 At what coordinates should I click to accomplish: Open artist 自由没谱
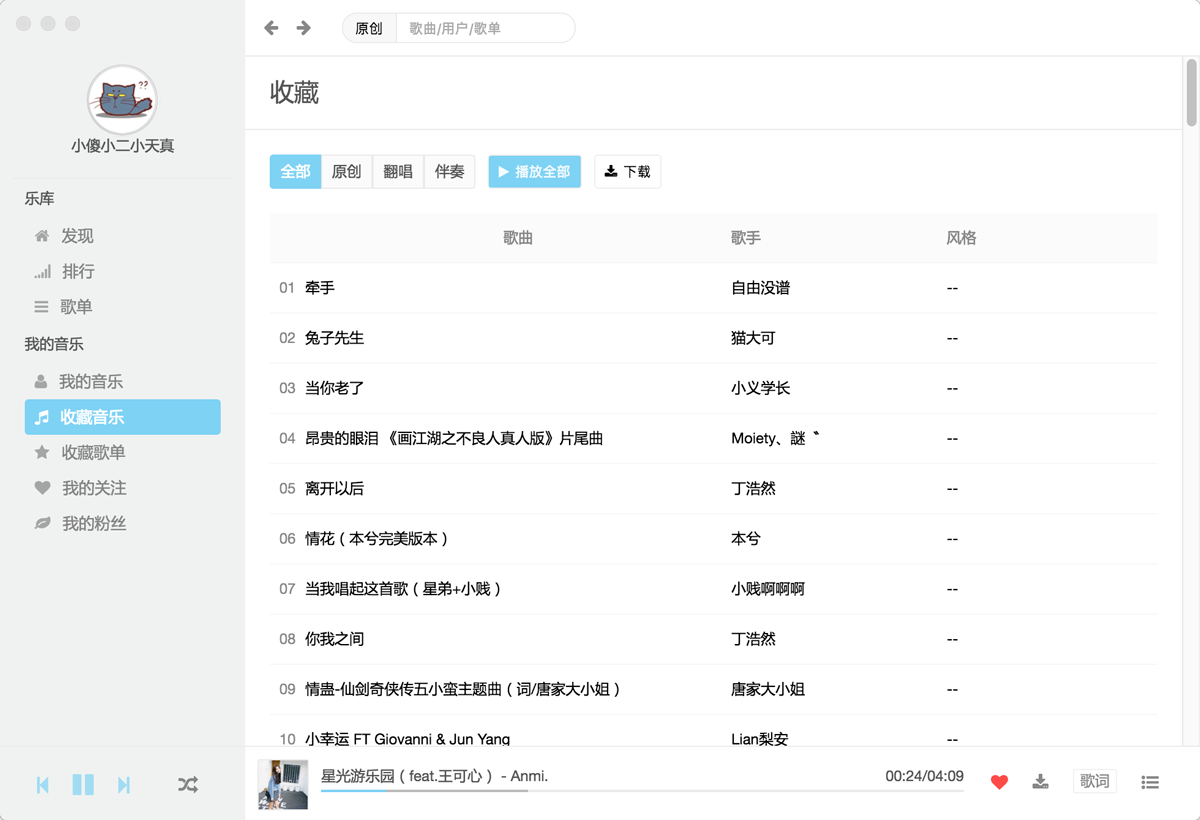pyautogui.click(x=761, y=288)
